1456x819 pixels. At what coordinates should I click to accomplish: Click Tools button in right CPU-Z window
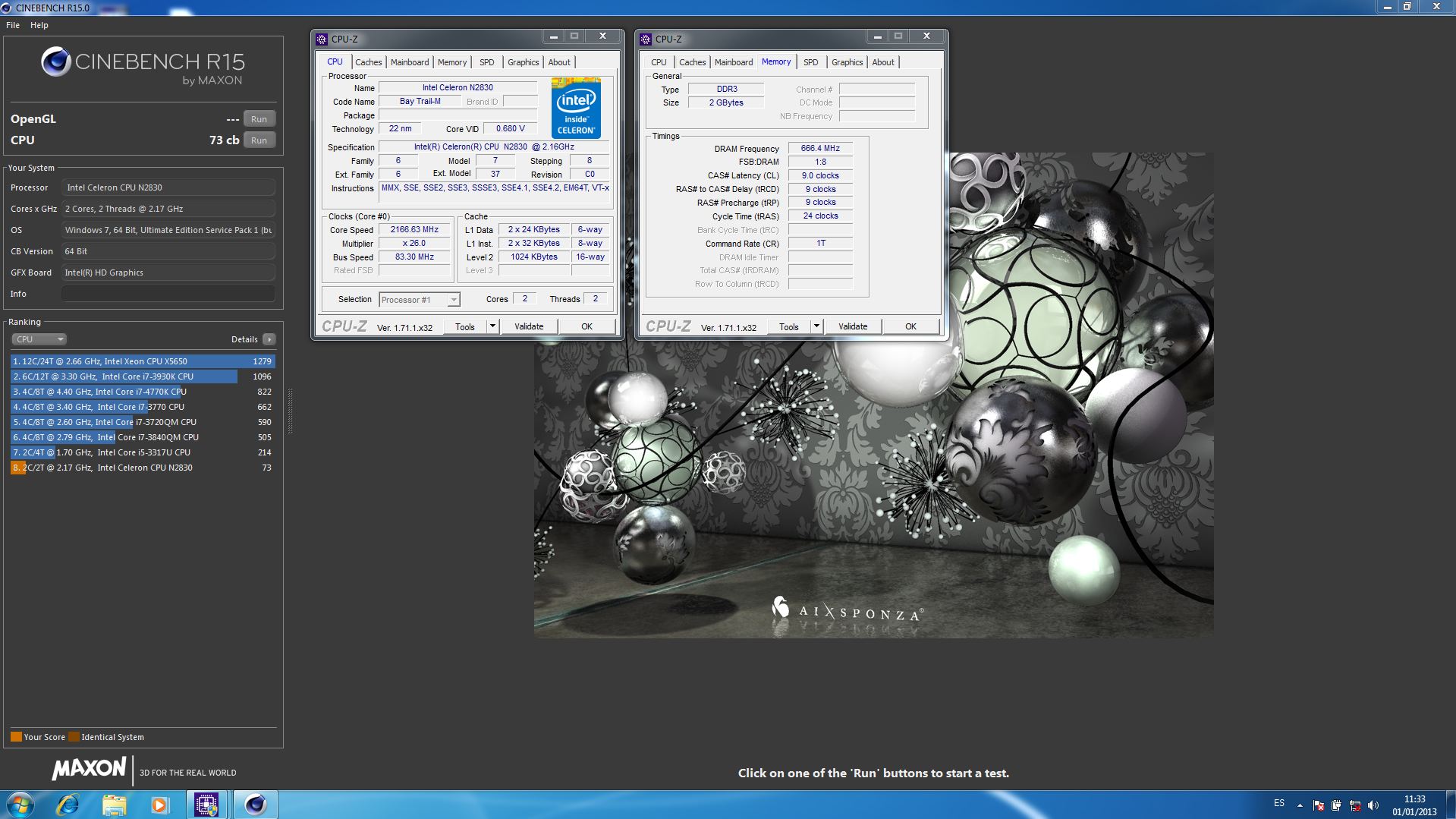[x=789, y=327]
